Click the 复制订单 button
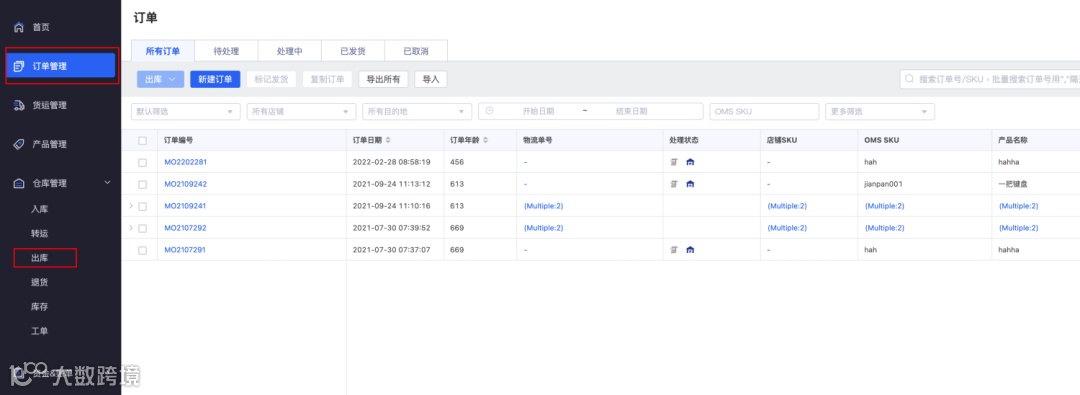The image size is (1080, 395). coord(327,79)
